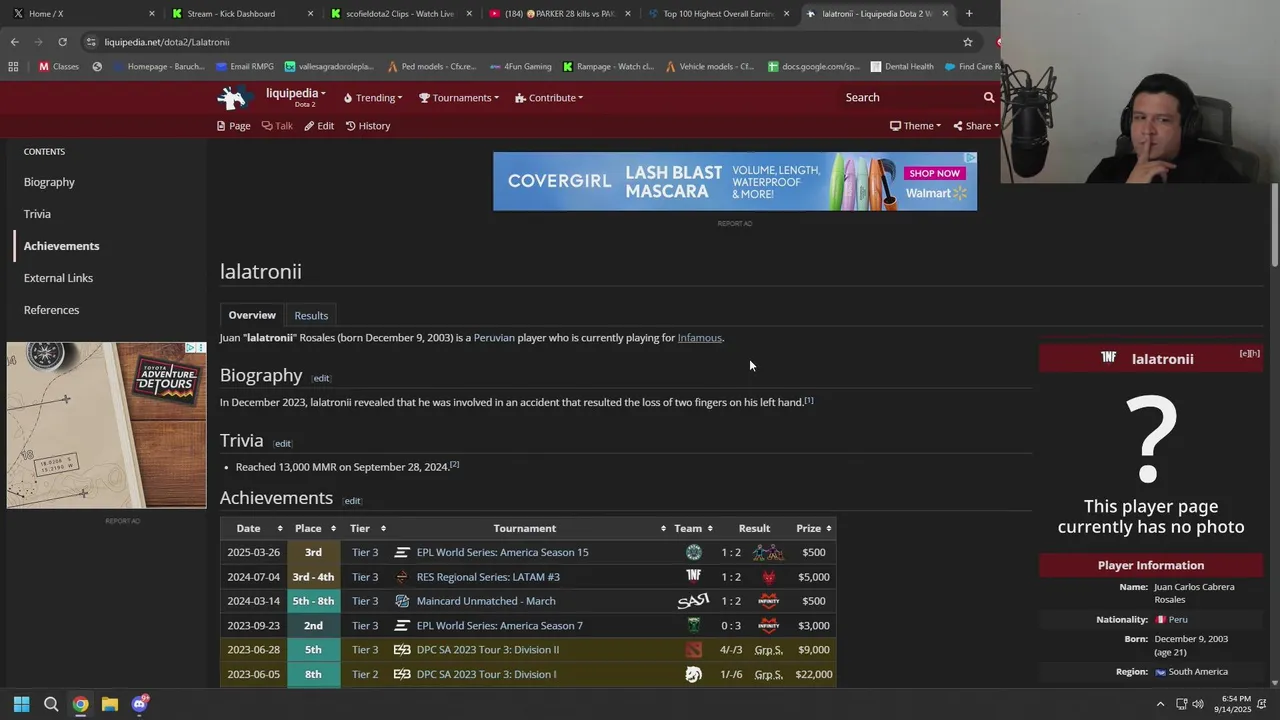Bookmark this page with the star icon
This screenshot has width=1280, height=720.
(968, 42)
